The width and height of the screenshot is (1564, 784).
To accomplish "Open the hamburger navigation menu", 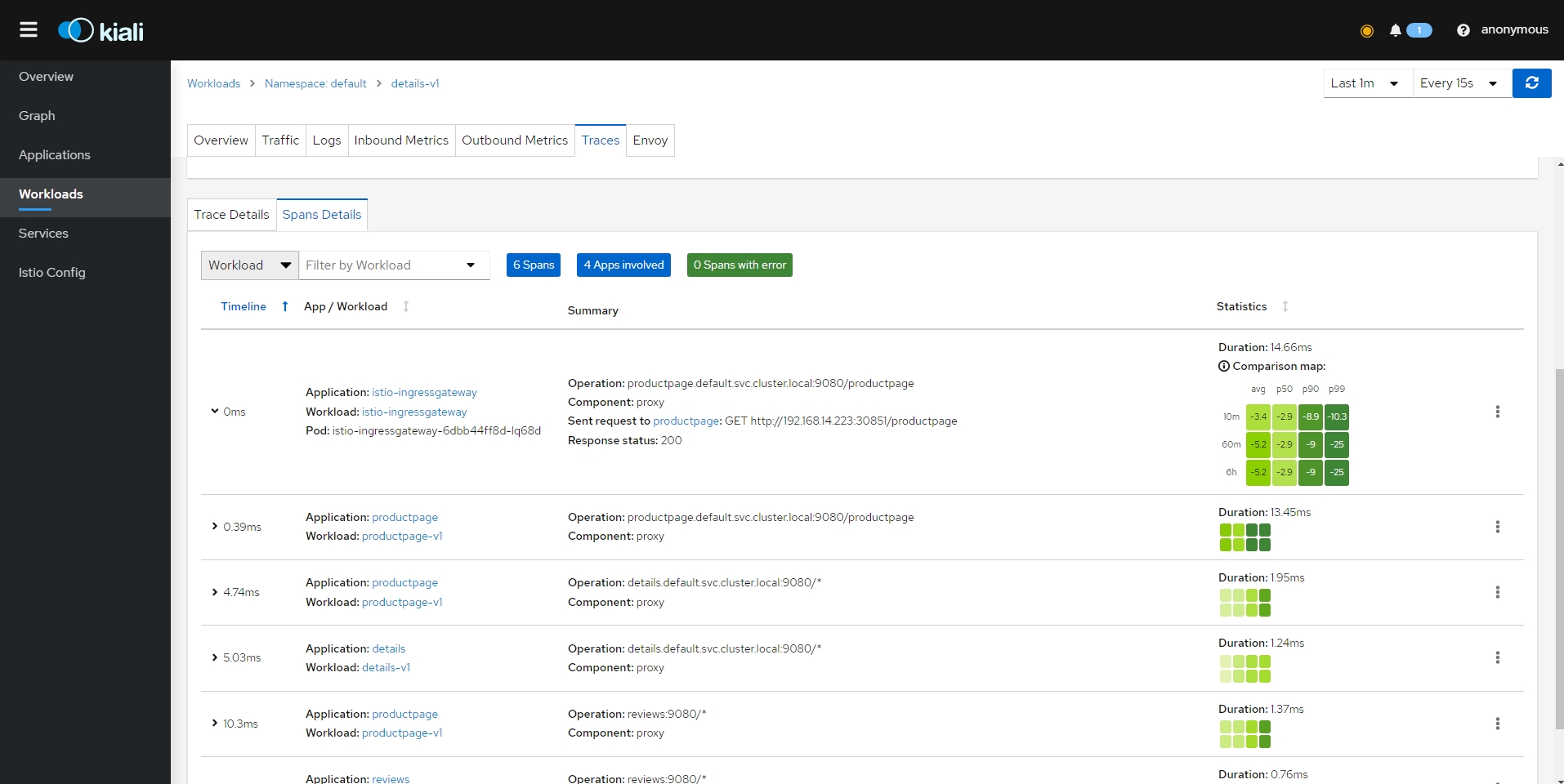I will [29, 30].
